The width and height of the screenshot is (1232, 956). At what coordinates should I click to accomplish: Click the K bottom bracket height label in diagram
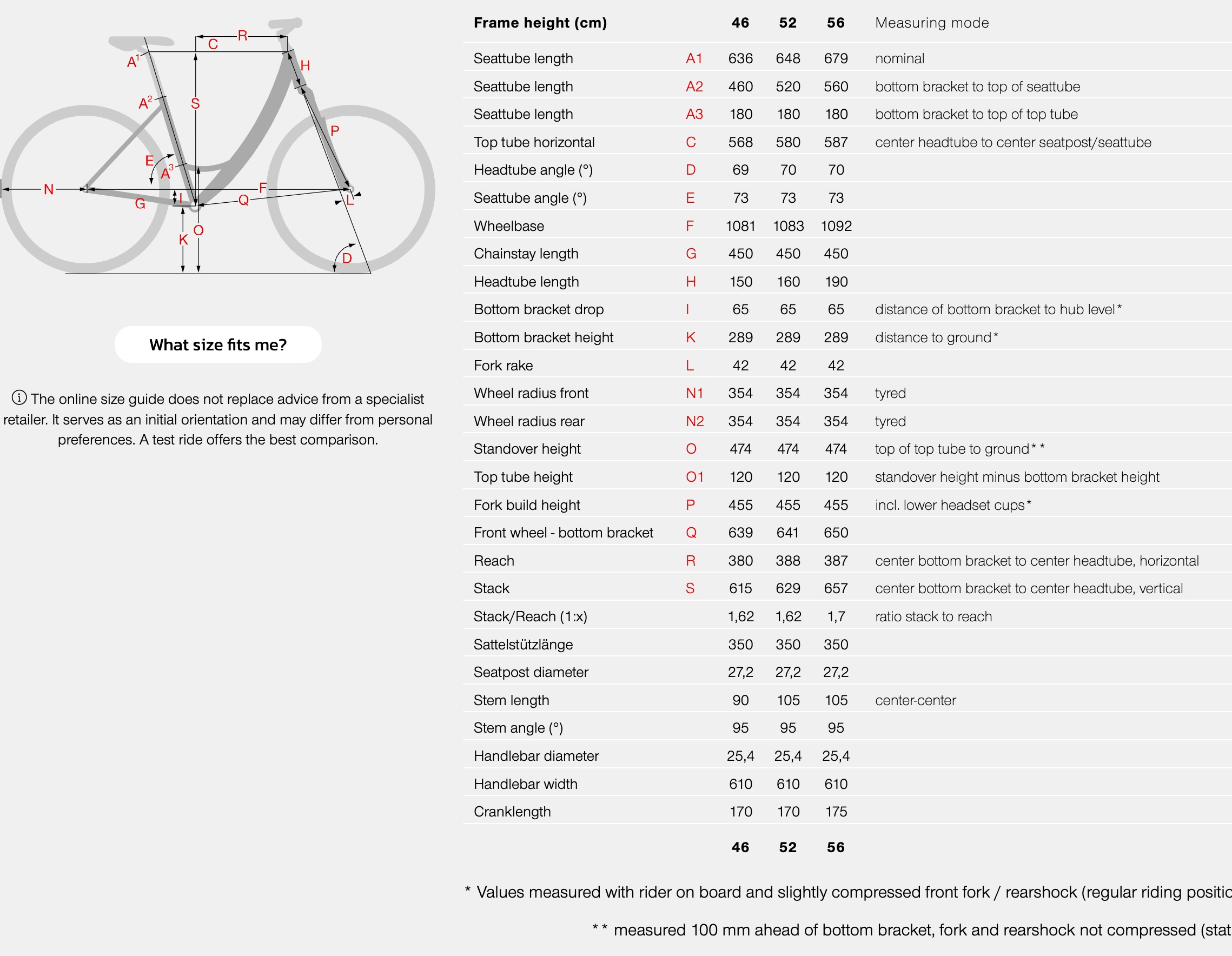coord(183,240)
